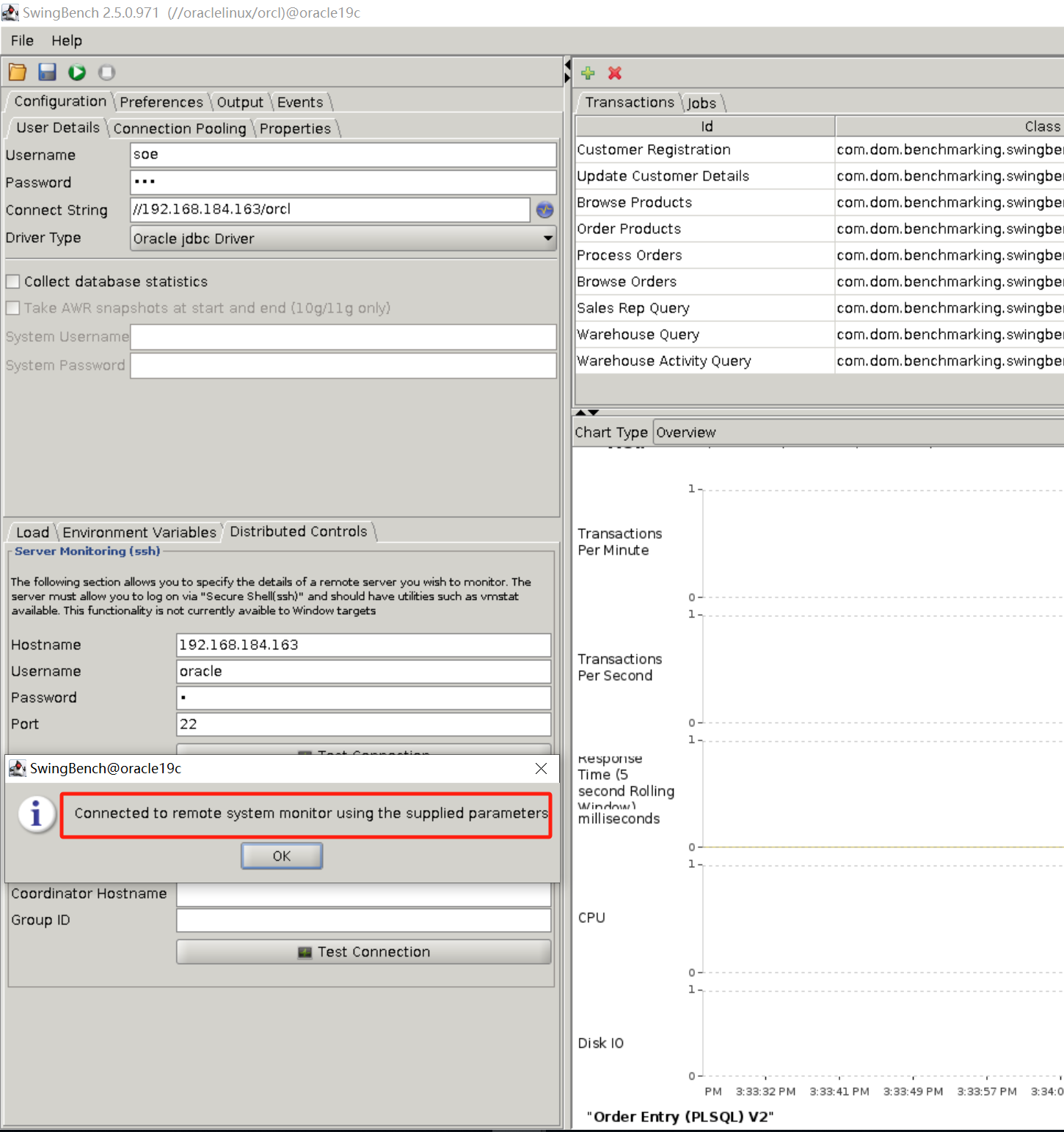This screenshot has width=1064, height=1132.
Task: Select the User Details tab
Action: (58, 128)
